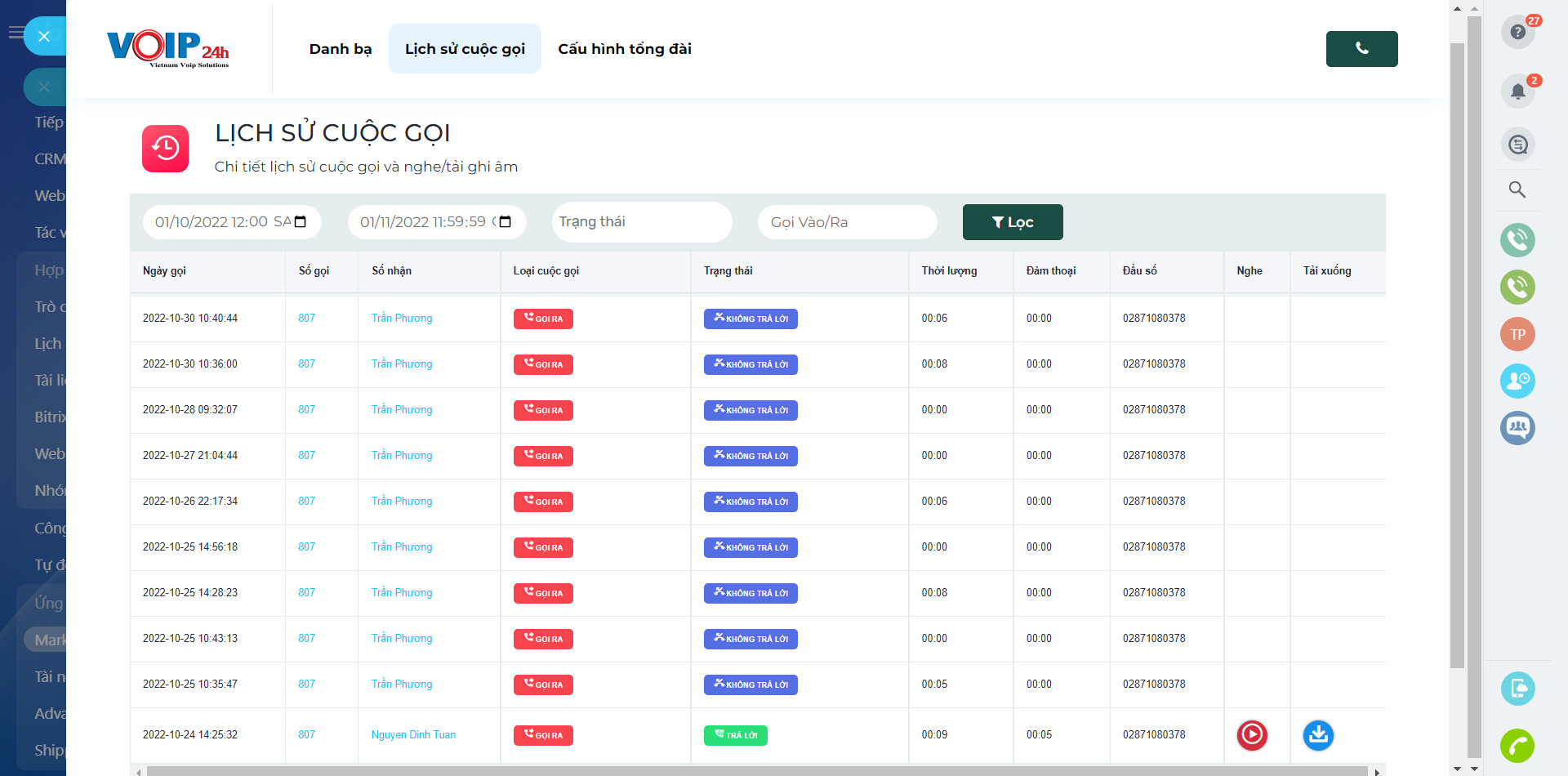
Task: Click the bright green call button at bottom right
Action: pyautogui.click(x=1517, y=745)
